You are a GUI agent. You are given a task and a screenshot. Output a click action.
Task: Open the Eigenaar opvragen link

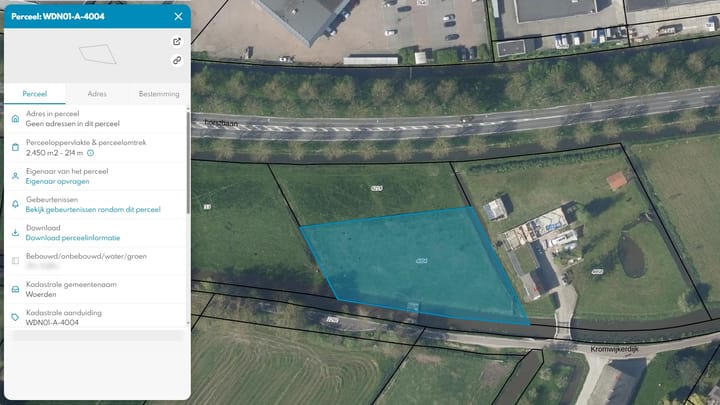pos(55,182)
